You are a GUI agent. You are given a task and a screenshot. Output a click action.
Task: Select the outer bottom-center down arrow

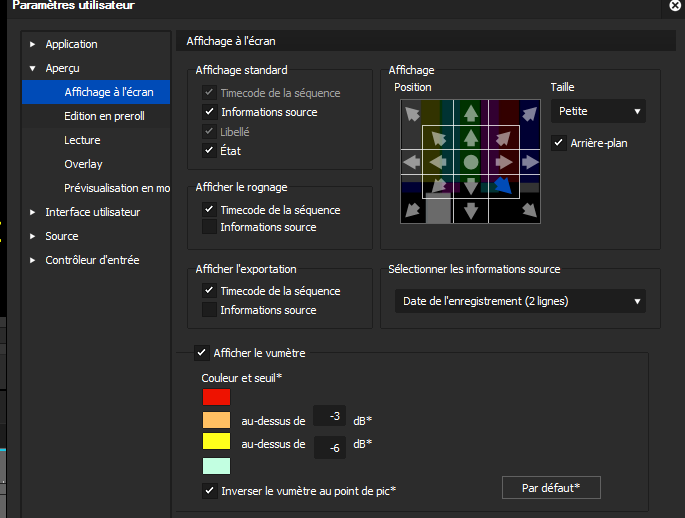pos(471,210)
